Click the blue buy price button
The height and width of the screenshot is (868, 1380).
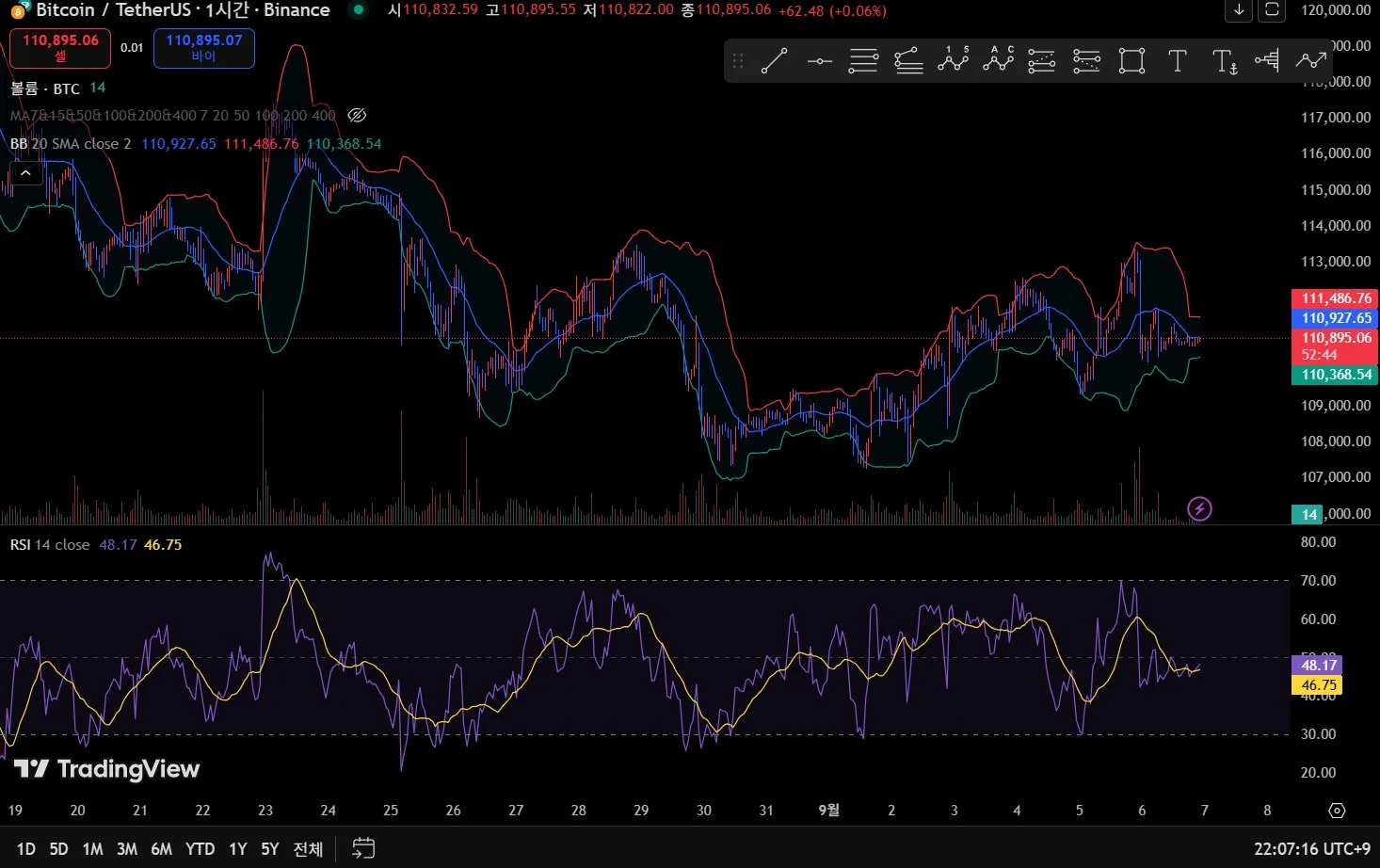[204, 48]
